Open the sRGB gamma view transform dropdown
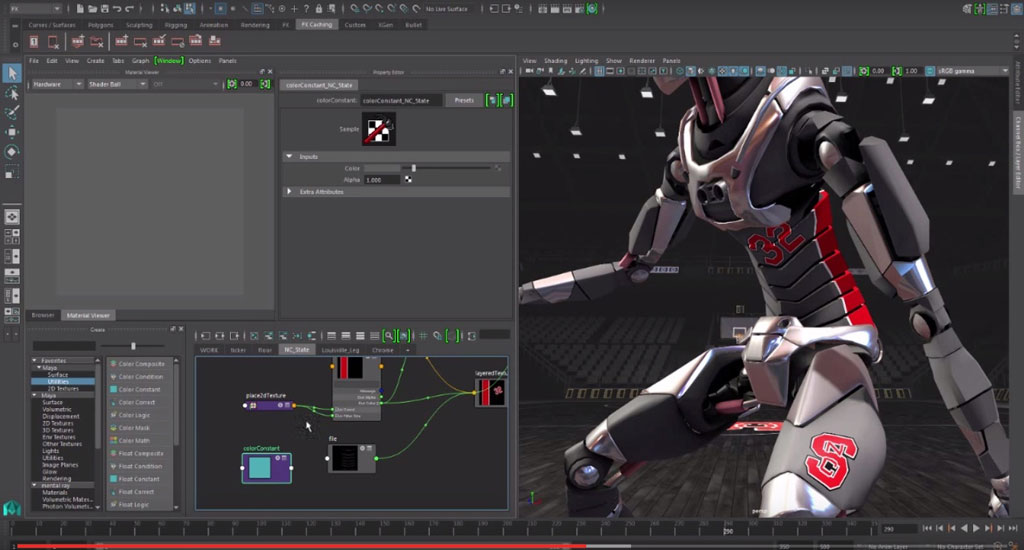 point(968,72)
